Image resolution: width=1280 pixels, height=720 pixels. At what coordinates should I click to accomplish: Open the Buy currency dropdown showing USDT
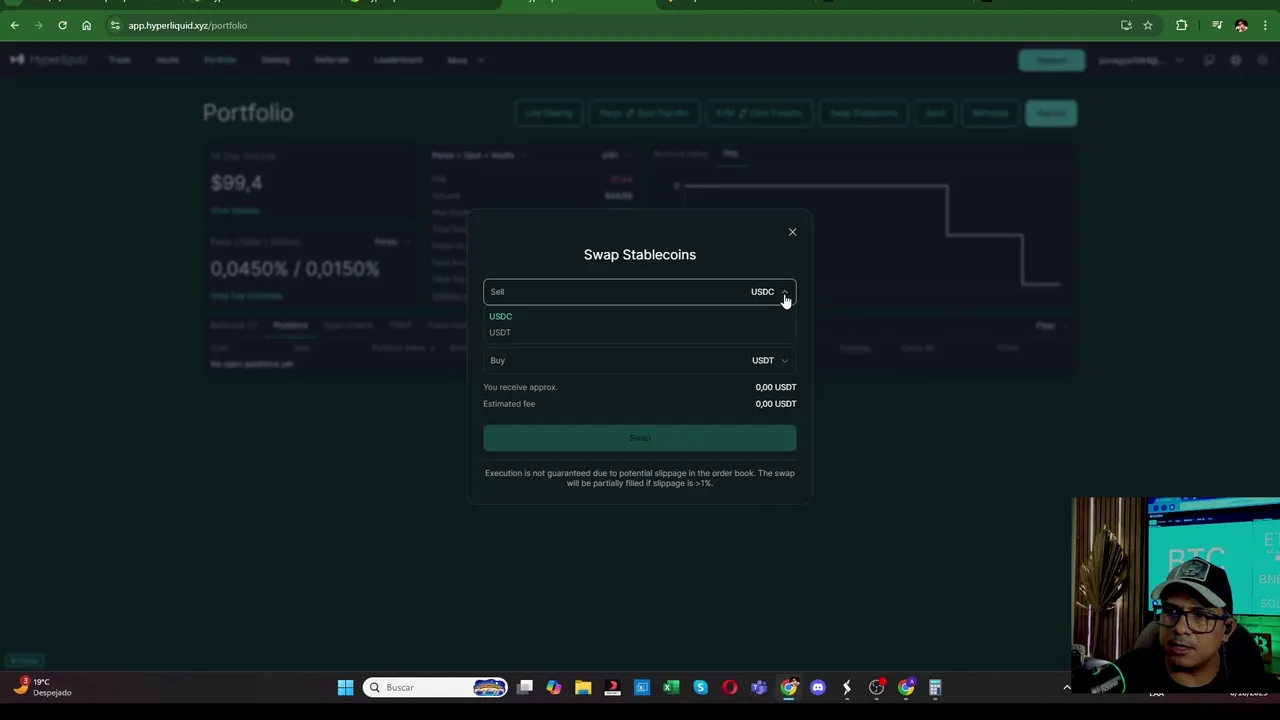(769, 360)
